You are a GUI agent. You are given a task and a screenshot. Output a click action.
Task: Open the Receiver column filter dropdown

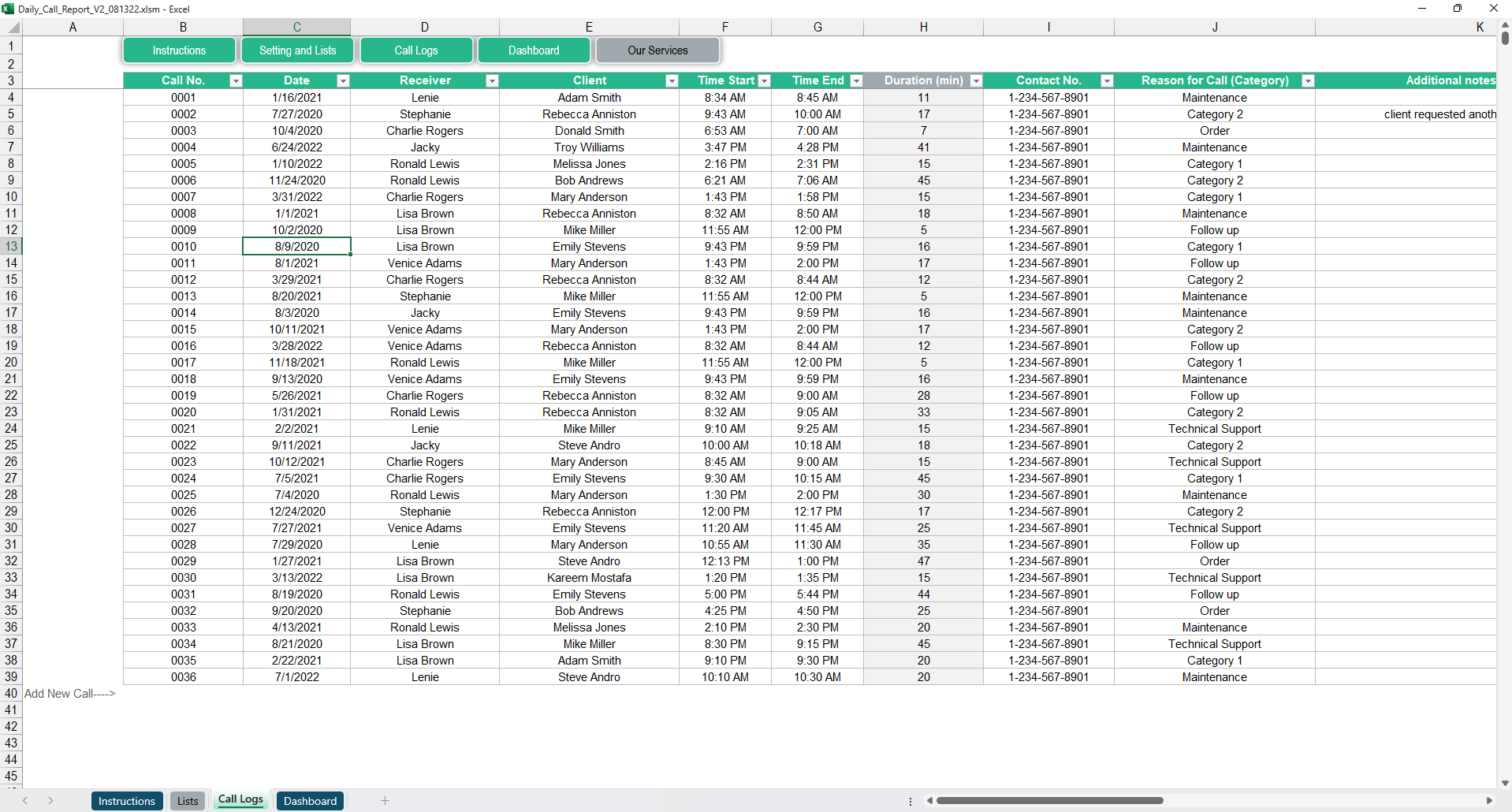tap(492, 80)
